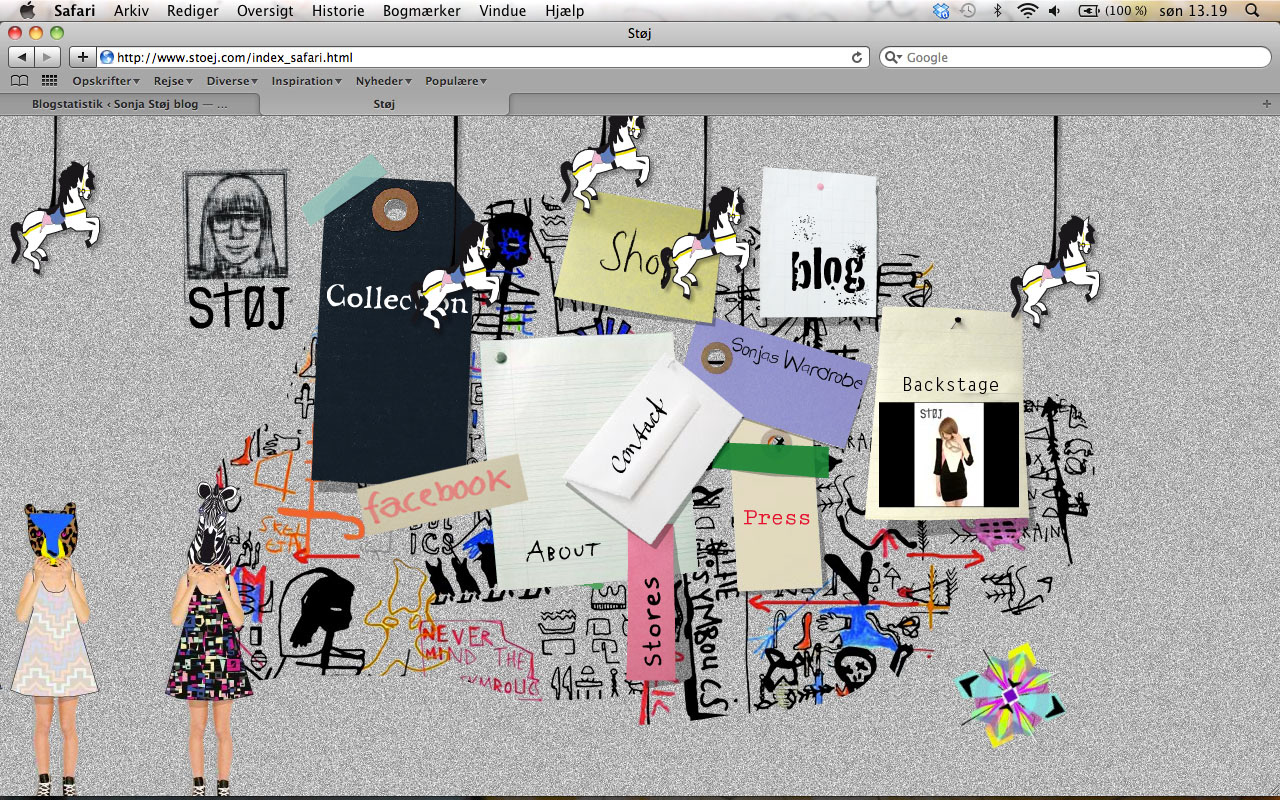Click the Safari back arrow button

[22, 57]
